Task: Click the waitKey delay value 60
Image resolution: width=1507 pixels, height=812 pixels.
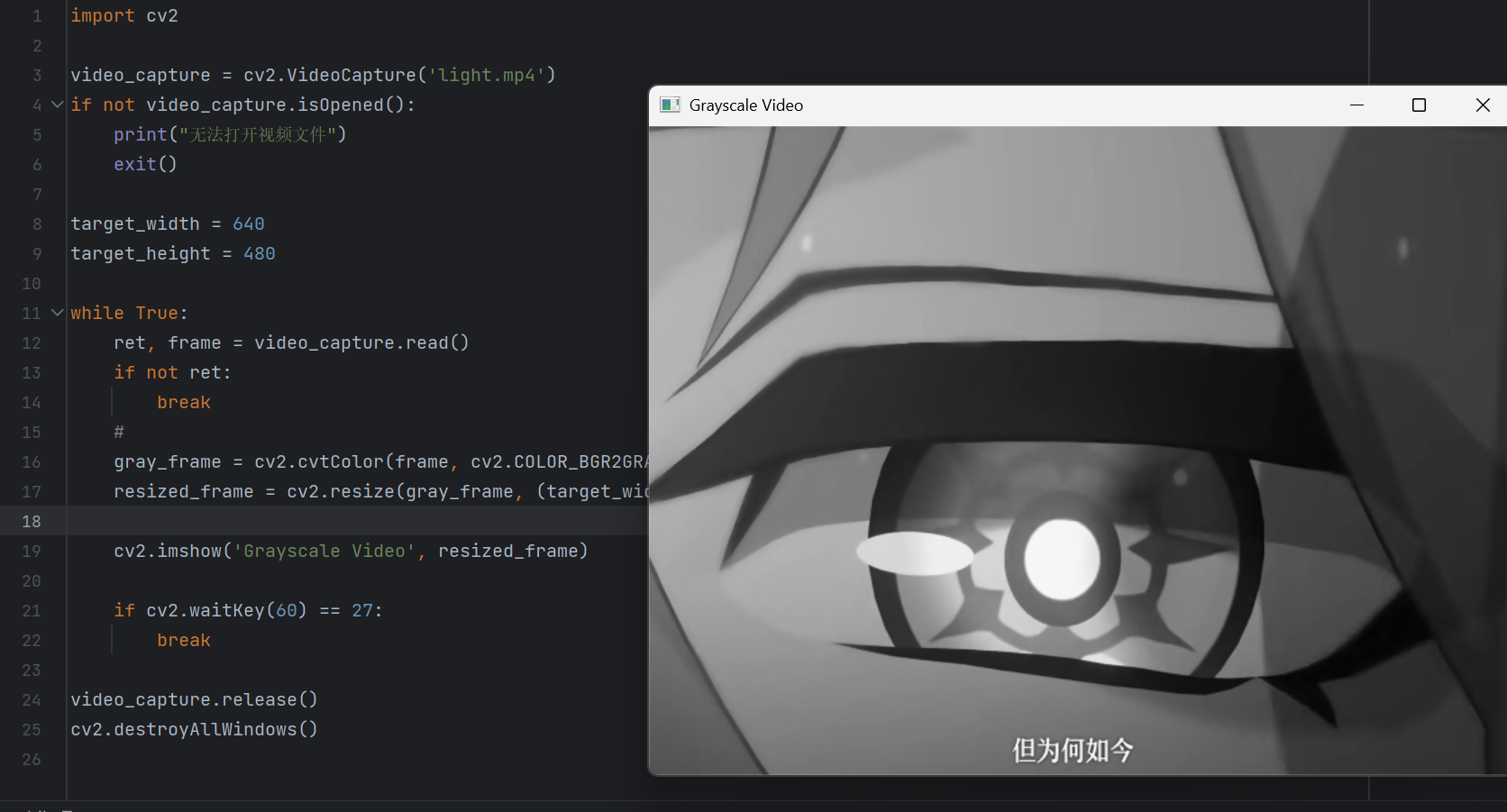Action: click(x=287, y=610)
